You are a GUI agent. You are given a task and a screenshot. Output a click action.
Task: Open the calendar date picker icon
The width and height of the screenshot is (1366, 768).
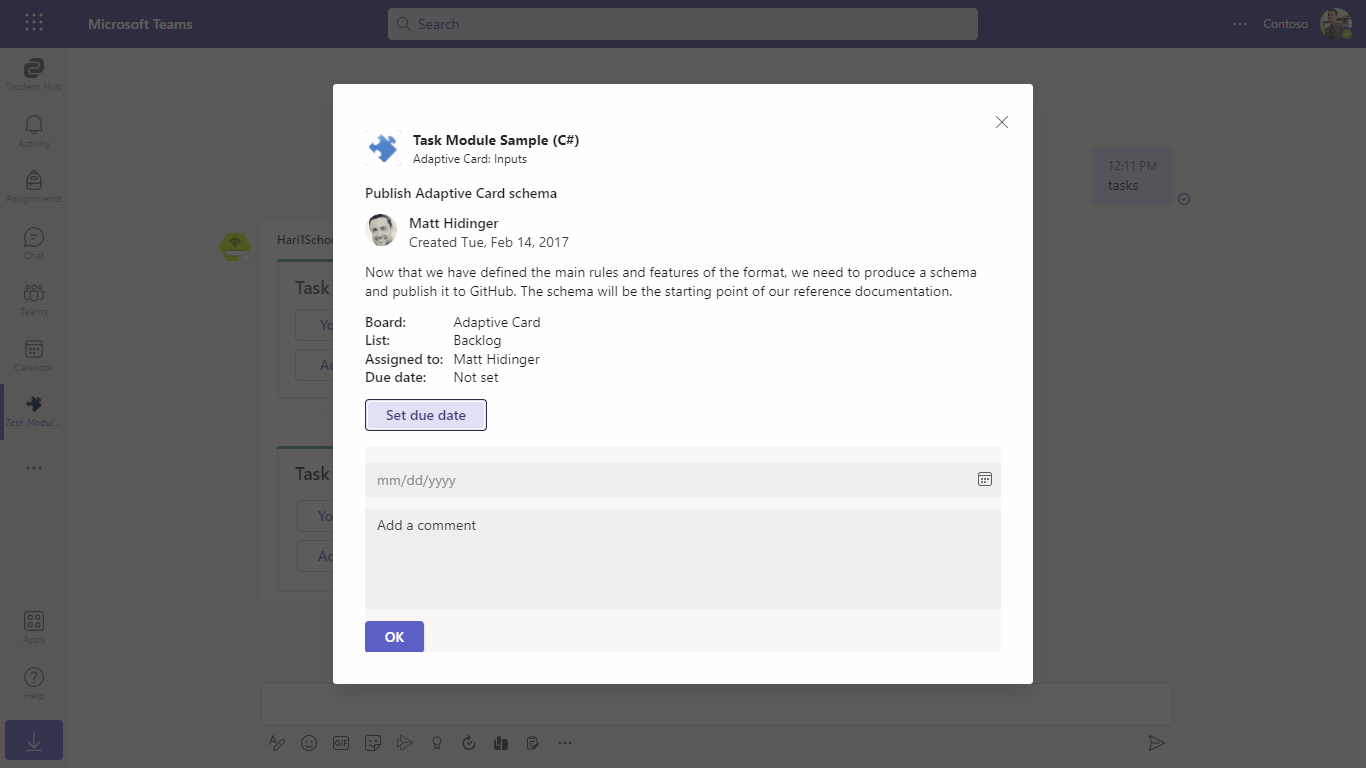click(984, 480)
